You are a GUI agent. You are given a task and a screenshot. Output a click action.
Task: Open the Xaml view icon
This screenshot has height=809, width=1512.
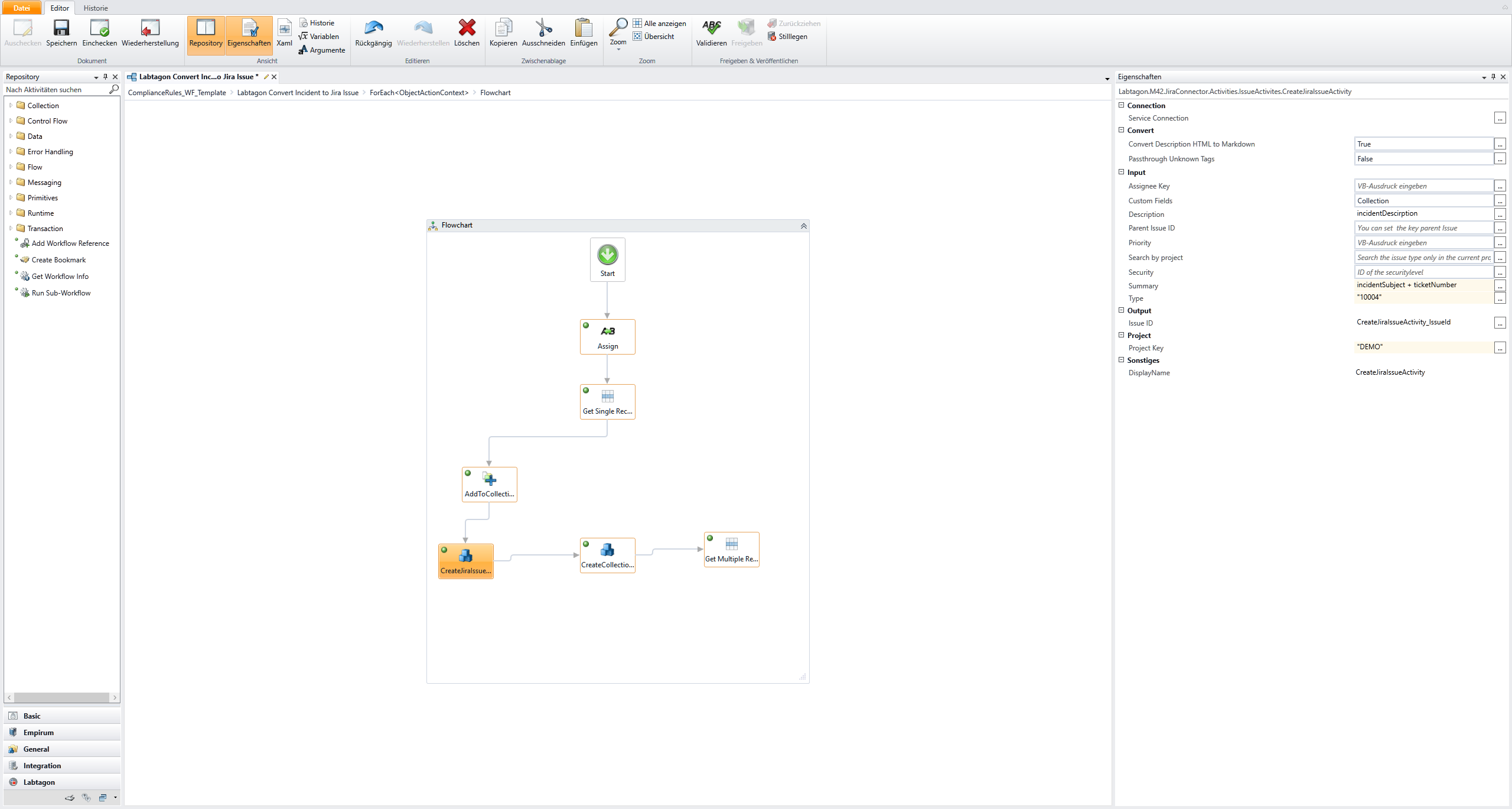point(284,28)
